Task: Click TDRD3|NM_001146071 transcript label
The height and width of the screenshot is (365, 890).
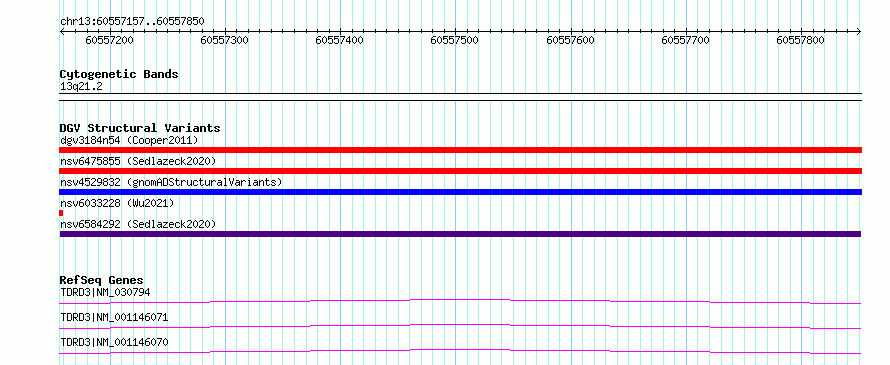Action: tap(114, 317)
